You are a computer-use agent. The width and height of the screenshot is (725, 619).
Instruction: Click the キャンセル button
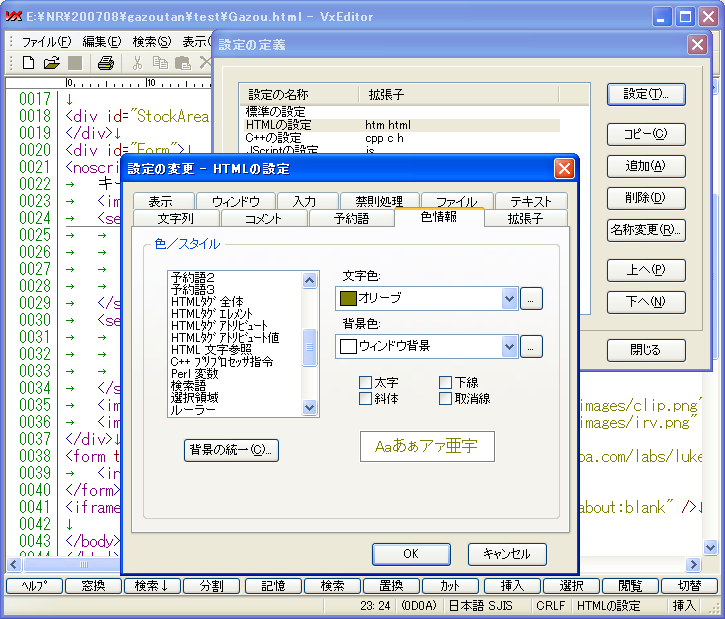tap(507, 554)
